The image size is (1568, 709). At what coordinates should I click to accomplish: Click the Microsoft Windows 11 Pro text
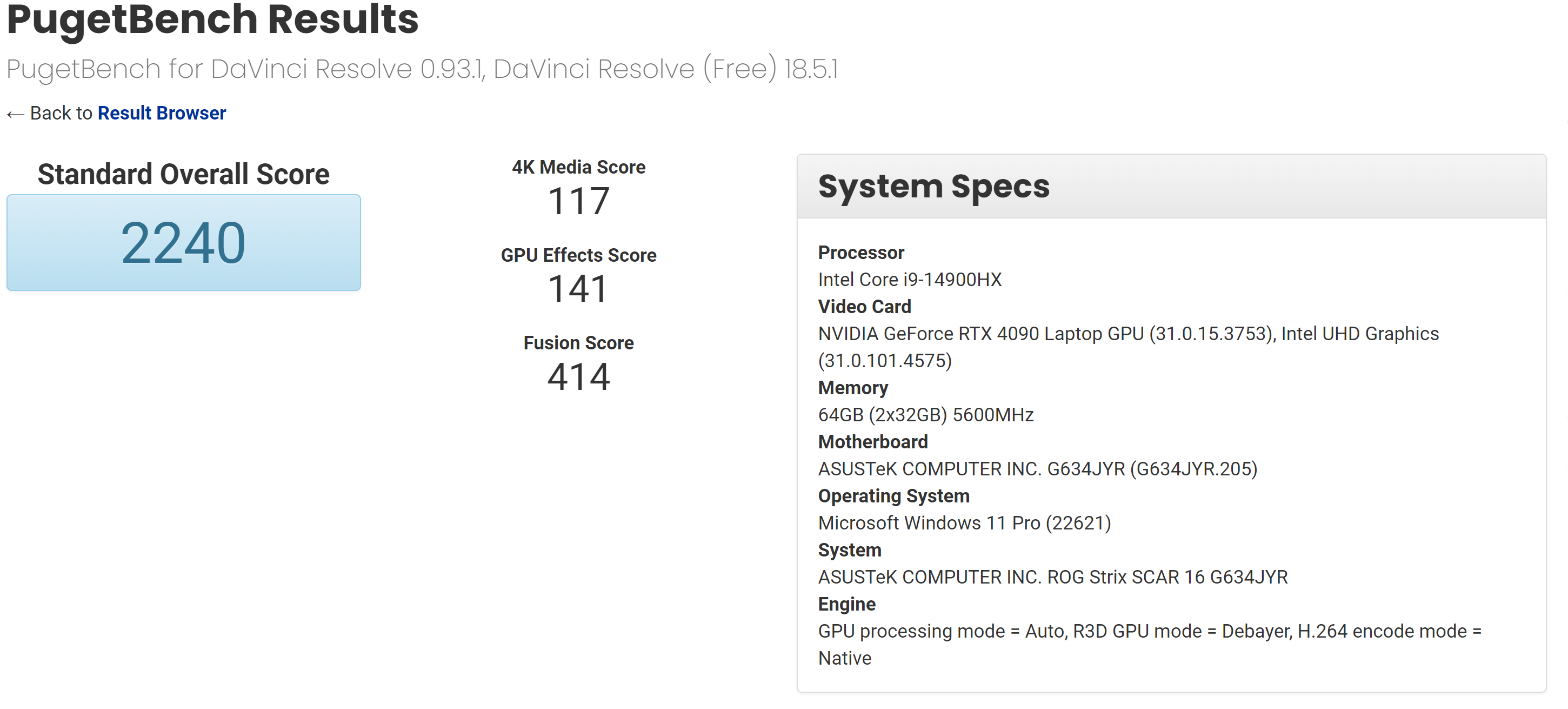click(x=964, y=522)
